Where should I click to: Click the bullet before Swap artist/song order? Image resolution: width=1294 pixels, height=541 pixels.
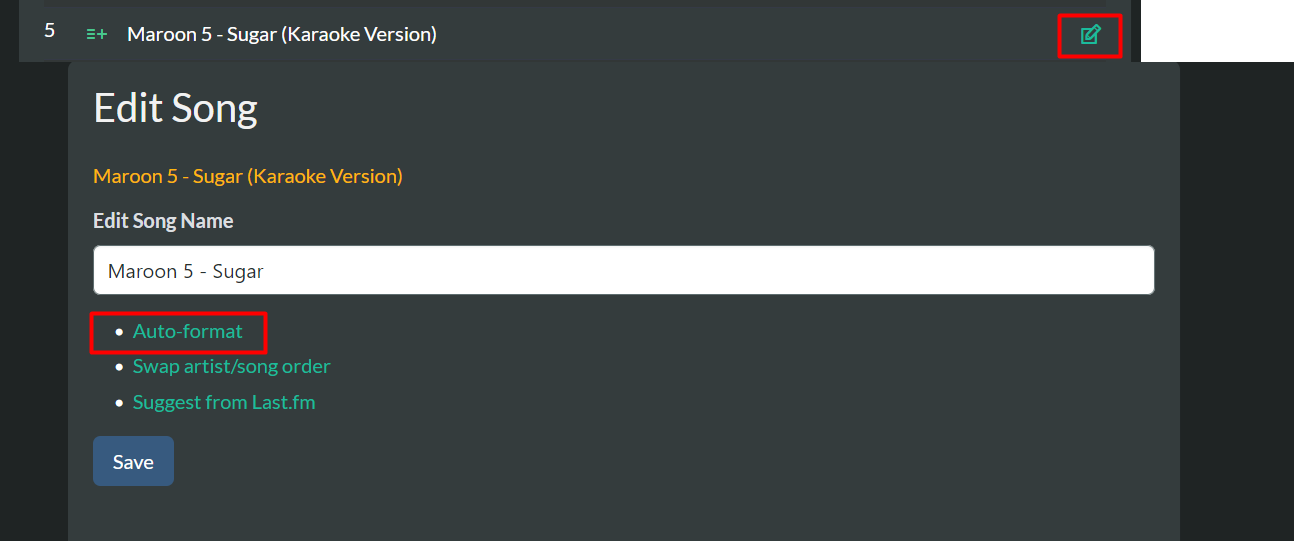(x=119, y=367)
